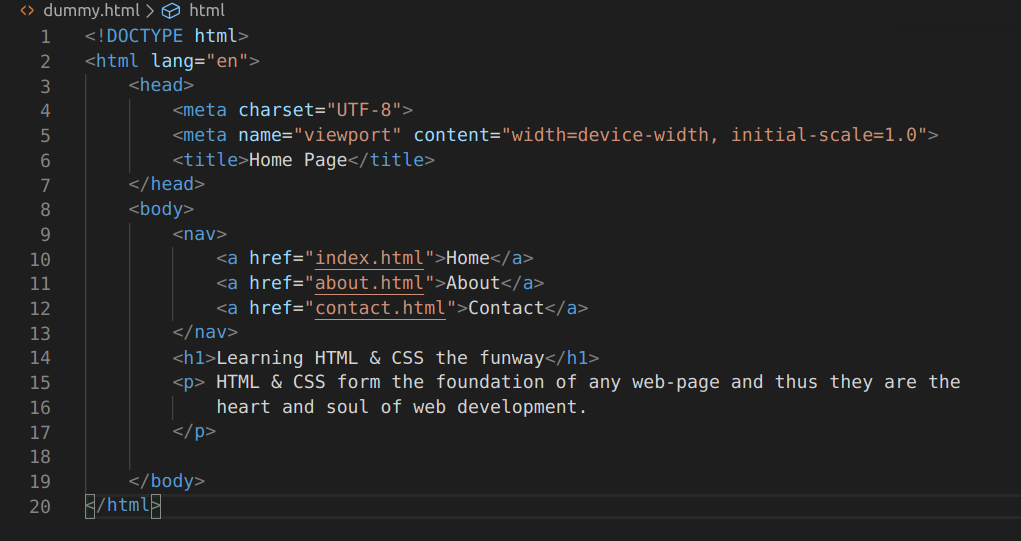Click the opening p tag
Screen dimensions: 1021x541
[189, 382]
